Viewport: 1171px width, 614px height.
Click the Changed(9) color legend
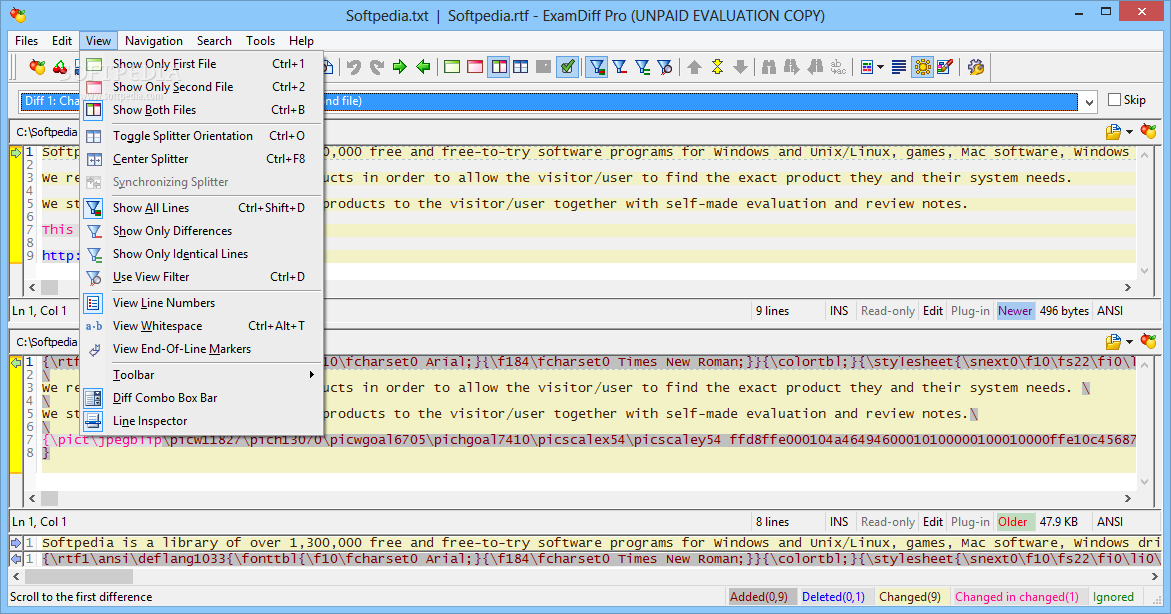point(910,597)
